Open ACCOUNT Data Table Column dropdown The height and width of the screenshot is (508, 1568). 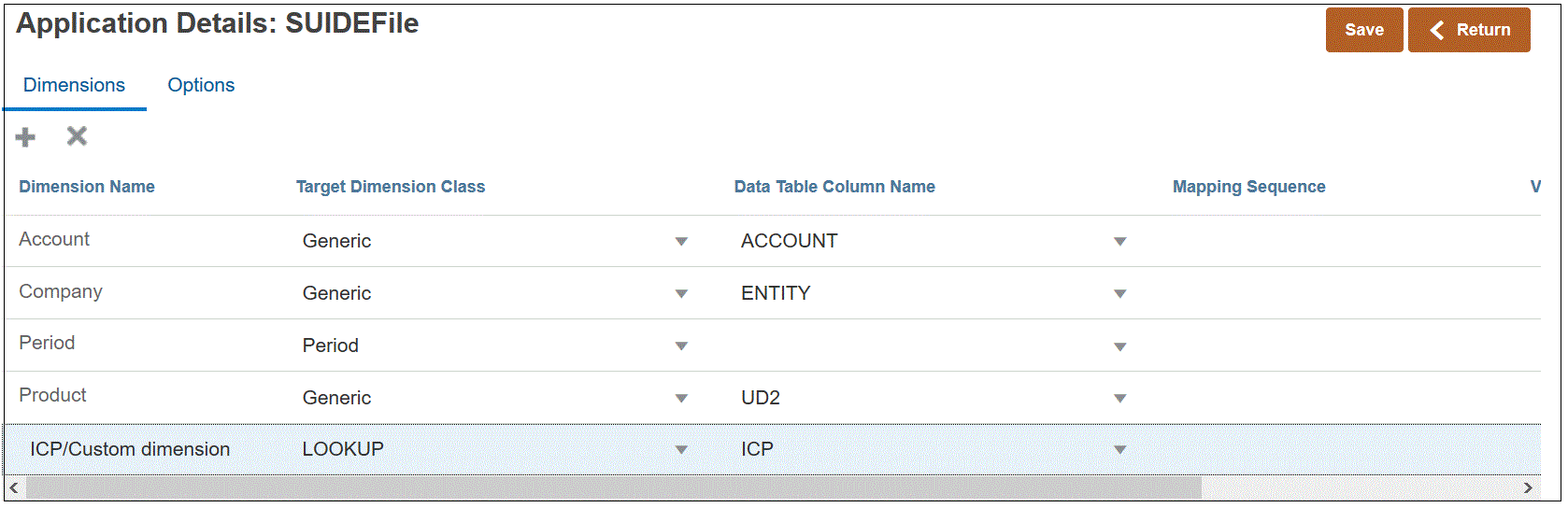coord(1119,242)
